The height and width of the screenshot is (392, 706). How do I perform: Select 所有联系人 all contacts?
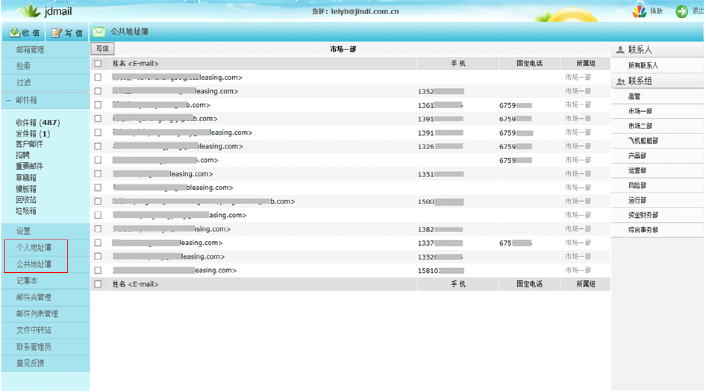pos(643,66)
